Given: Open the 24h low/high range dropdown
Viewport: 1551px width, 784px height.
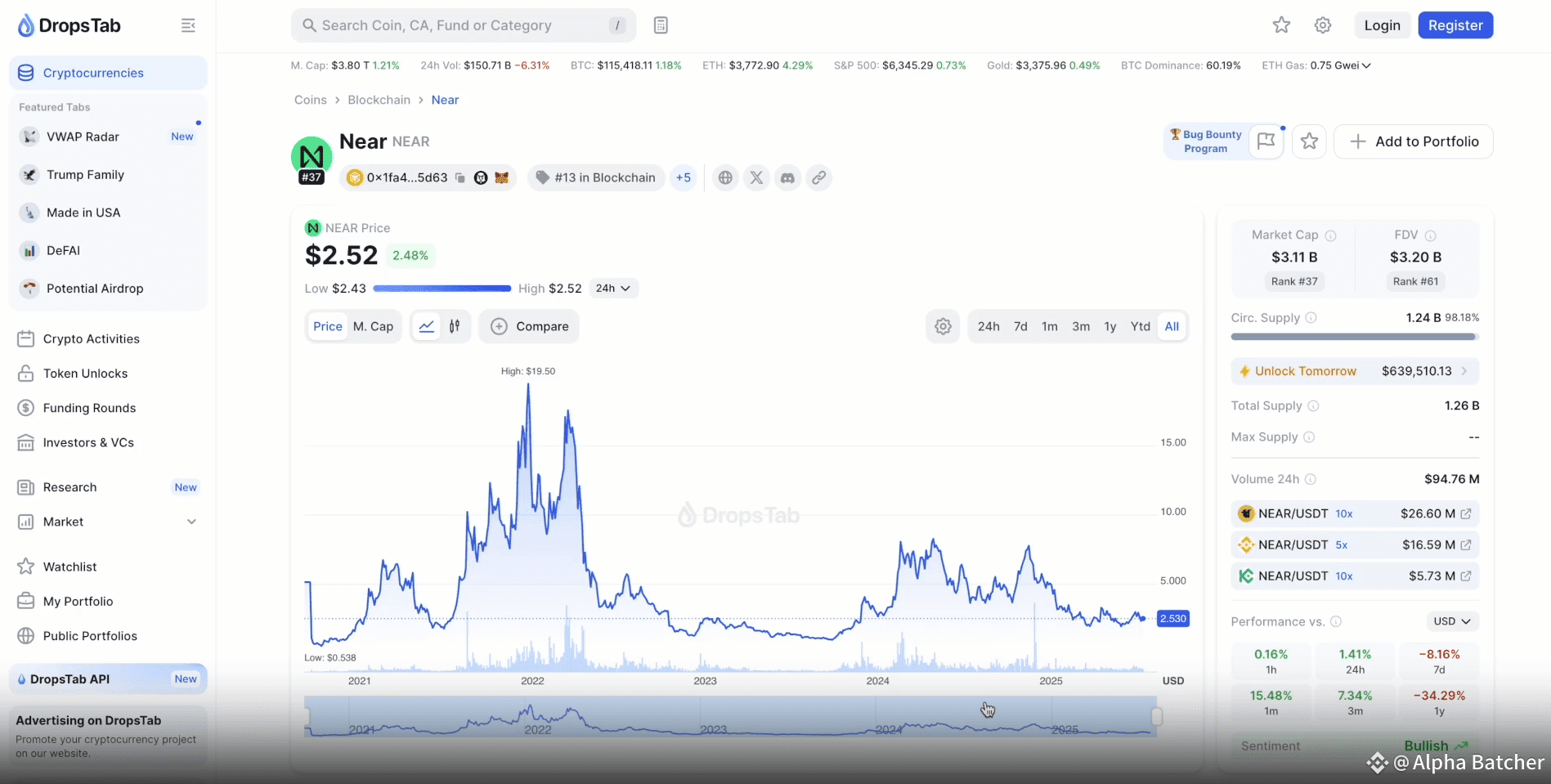Looking at the screenshot, I should (613, 289).
